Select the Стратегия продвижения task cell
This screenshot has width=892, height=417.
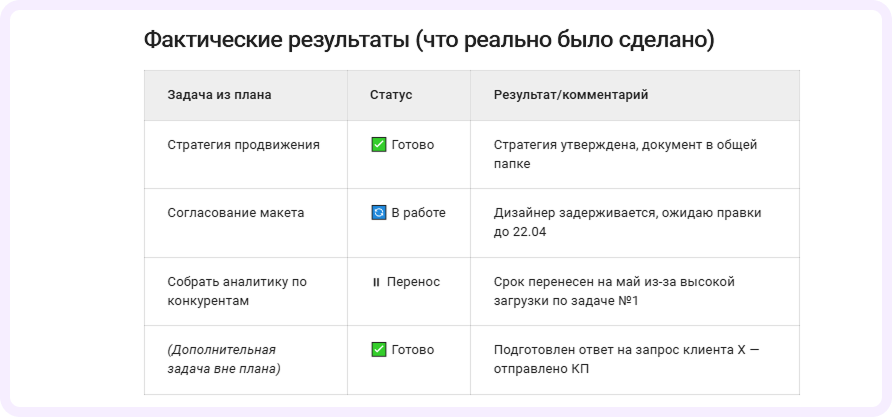[244, 145]
